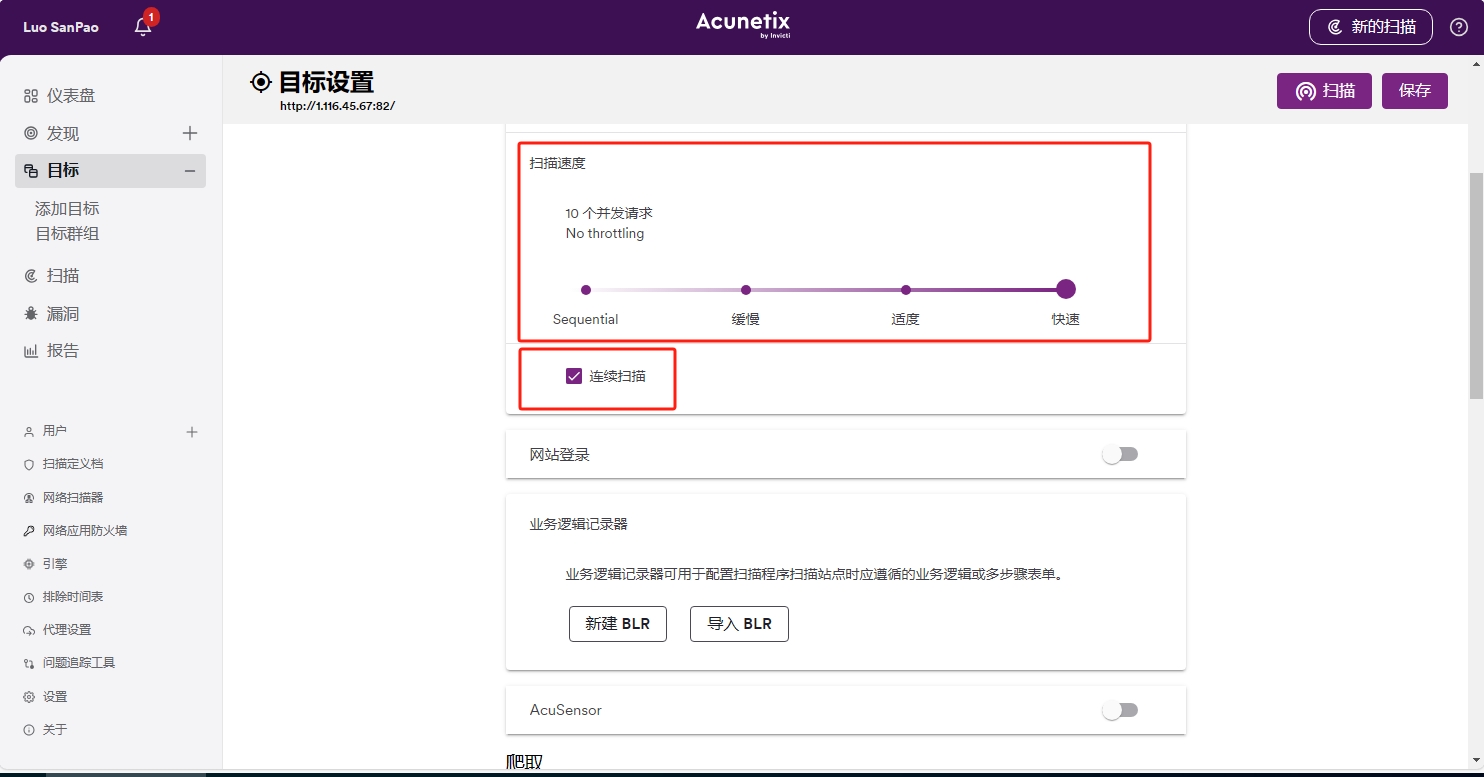Click the 引擎 icon
This screenshot has width=1484, height=777.
tap(29, 564)
